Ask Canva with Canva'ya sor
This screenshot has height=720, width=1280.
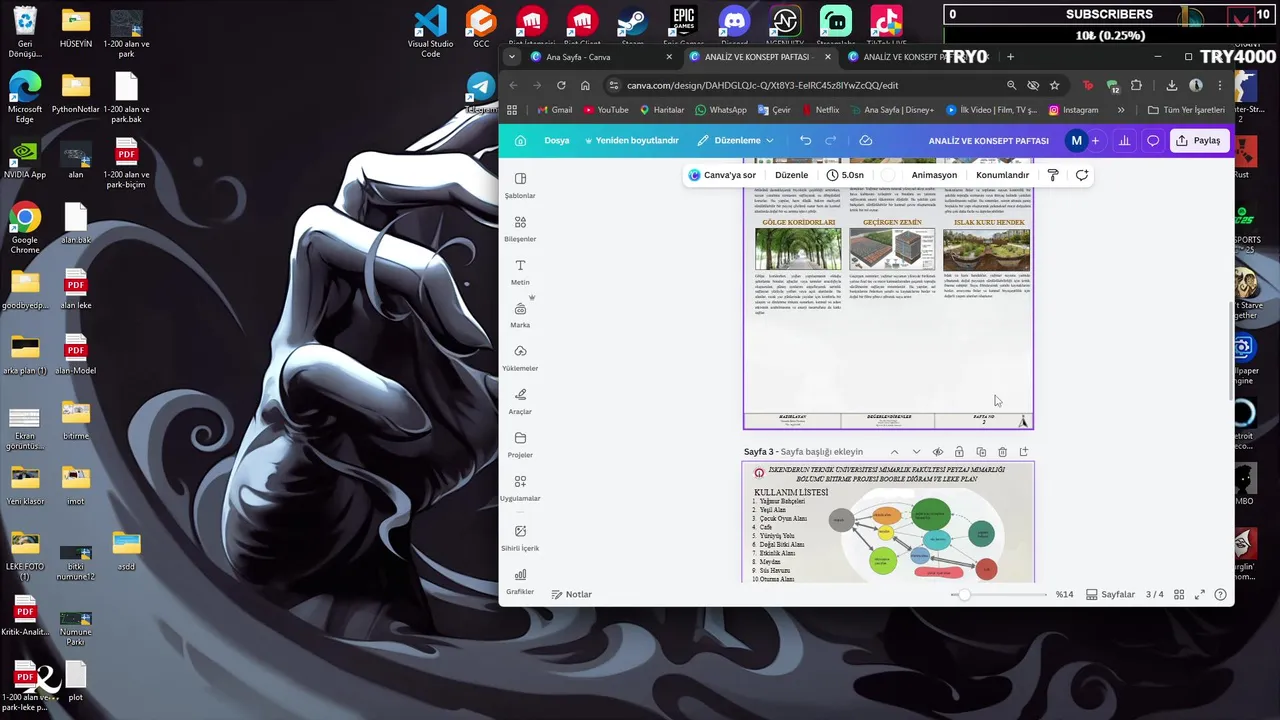coord(723,175)
